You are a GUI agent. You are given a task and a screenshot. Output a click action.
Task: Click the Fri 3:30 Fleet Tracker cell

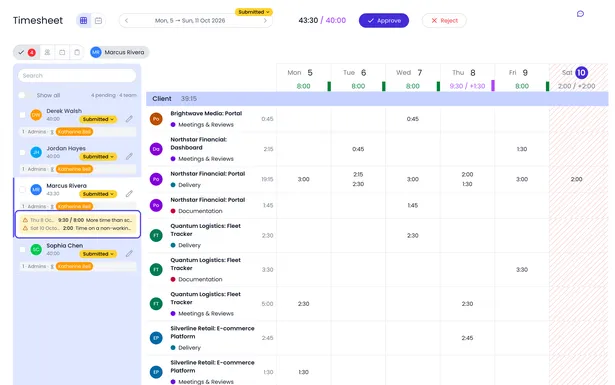521,269
